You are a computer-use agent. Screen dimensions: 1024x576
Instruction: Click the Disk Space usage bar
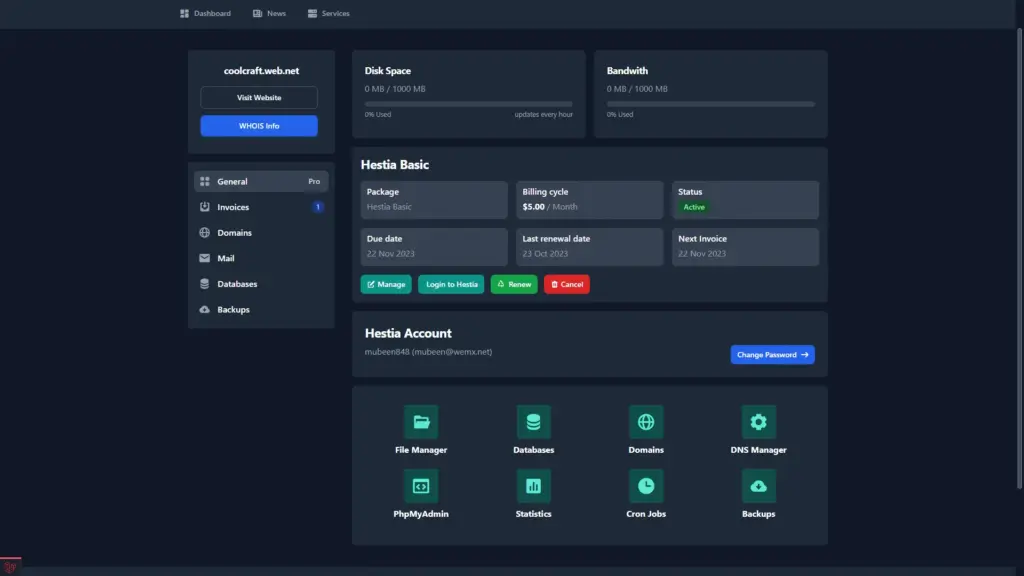[468, 104]
